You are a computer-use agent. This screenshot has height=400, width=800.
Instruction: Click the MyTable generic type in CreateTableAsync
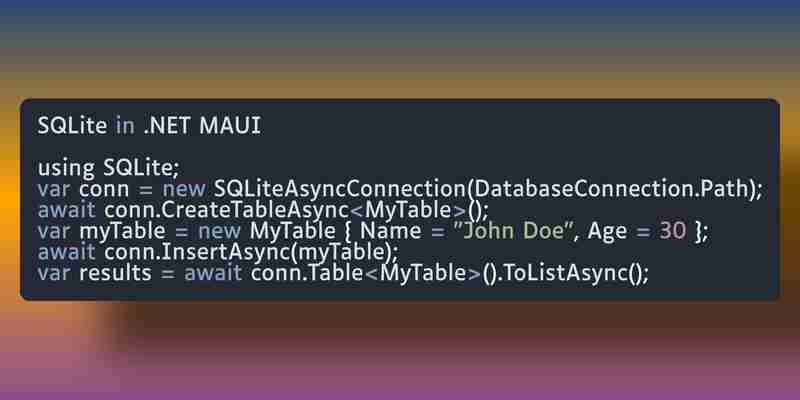pos(409,211)
